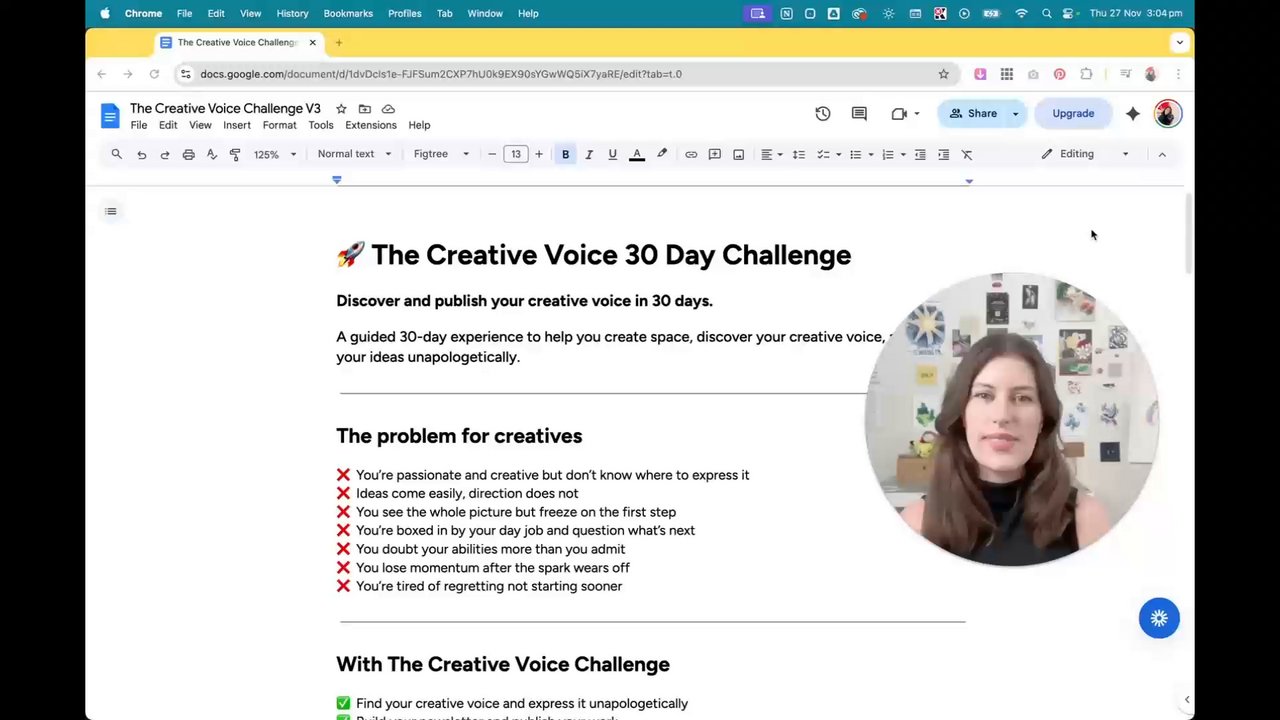This screenshot has height=720, width=1280.
Task: Open the highlight color picker
Action: [662, 154]
